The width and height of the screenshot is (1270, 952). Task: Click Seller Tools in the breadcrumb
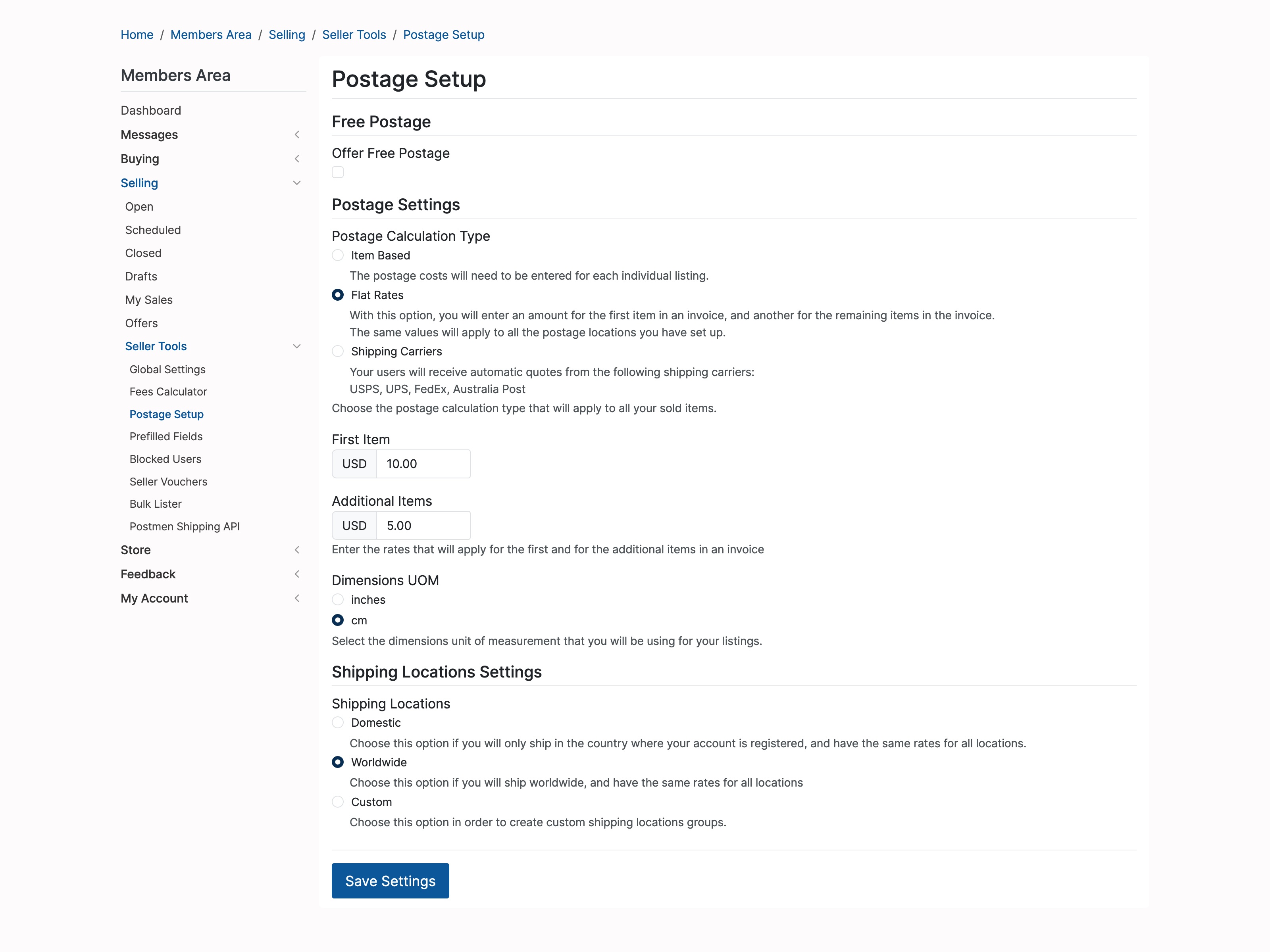(354, 35)
